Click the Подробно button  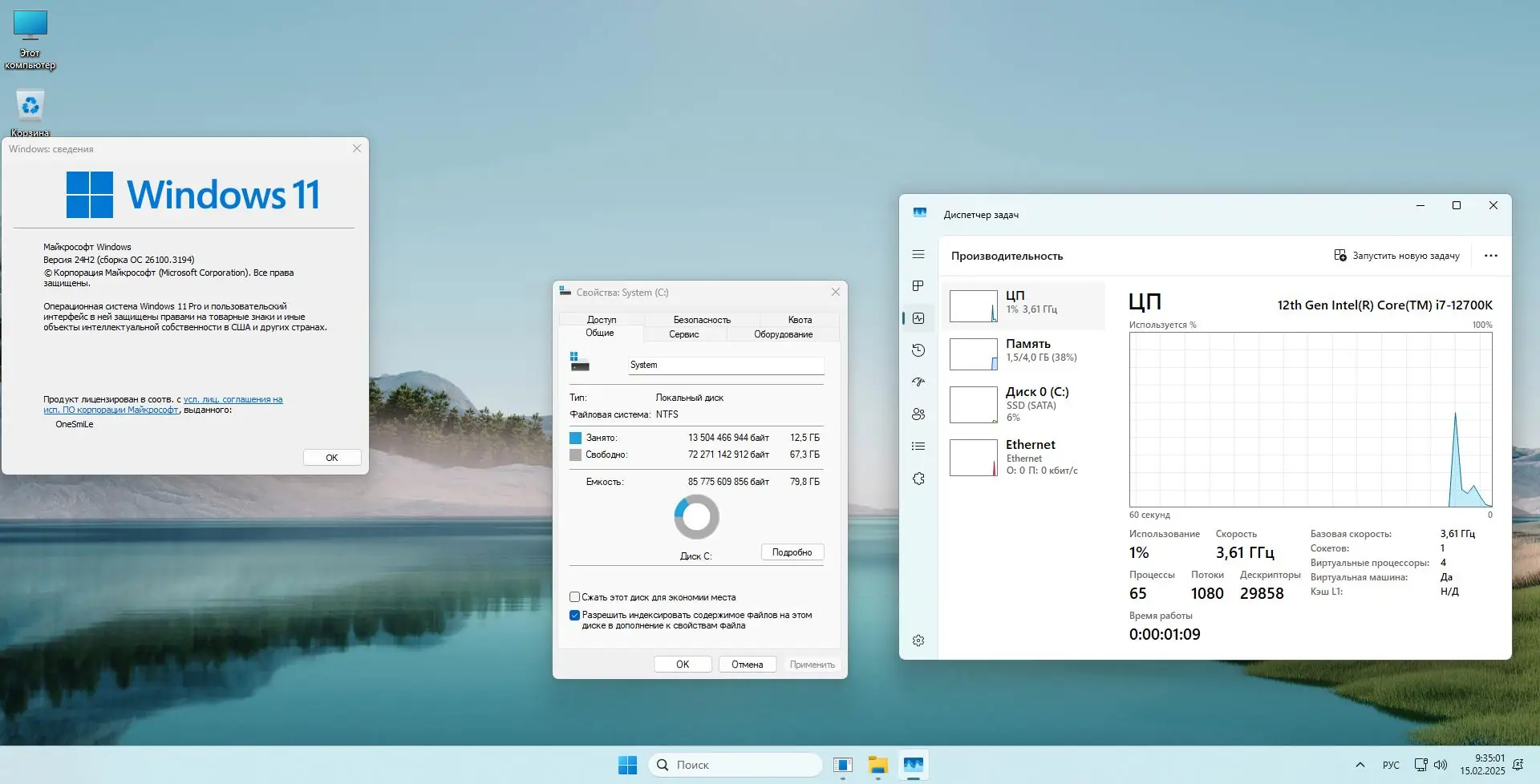(x=792, y=552)
